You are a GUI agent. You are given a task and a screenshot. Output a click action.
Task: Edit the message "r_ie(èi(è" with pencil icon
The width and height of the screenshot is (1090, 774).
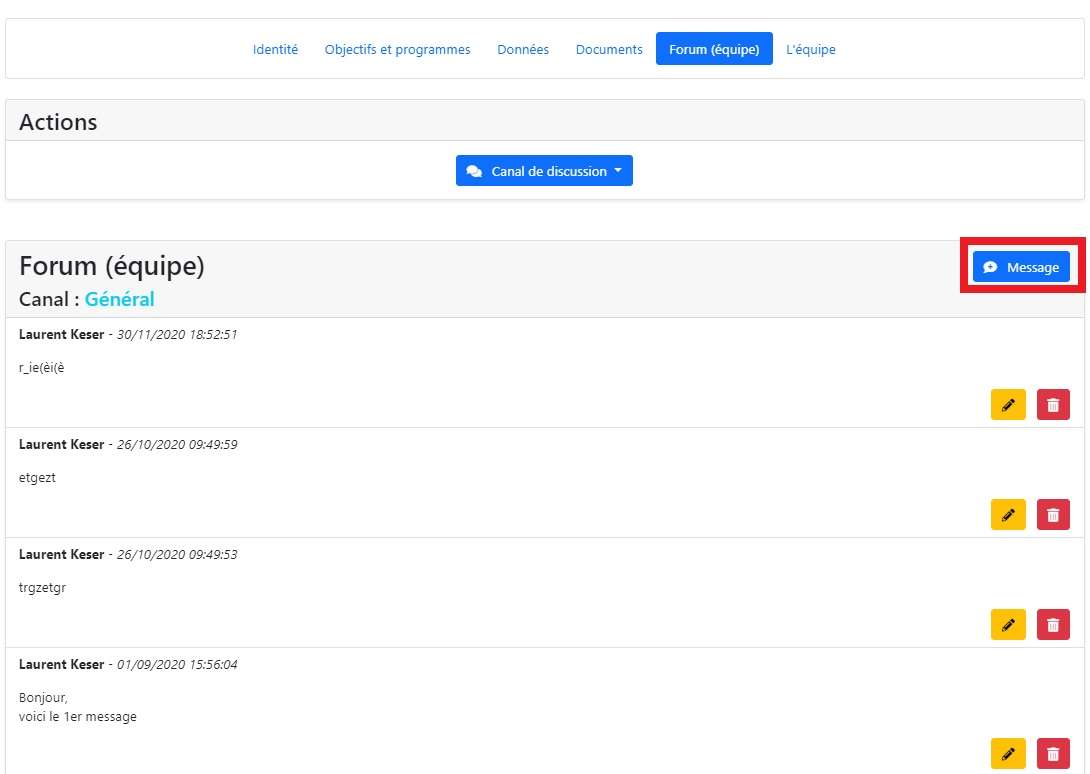[1008, 405]
